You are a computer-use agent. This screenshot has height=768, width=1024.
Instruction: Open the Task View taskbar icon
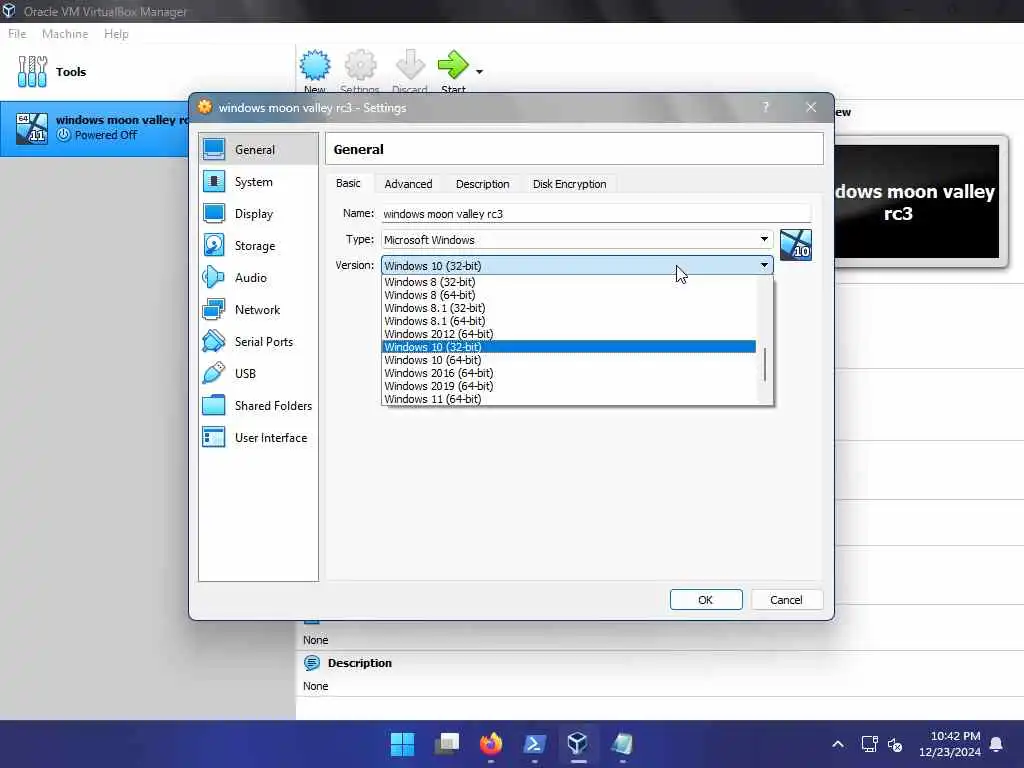coord(447,744)
